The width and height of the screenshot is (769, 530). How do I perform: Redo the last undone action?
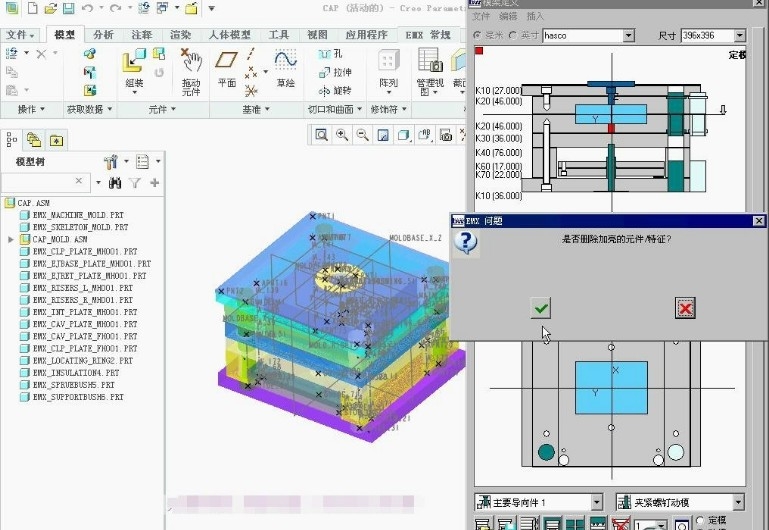tap(116, 8)
